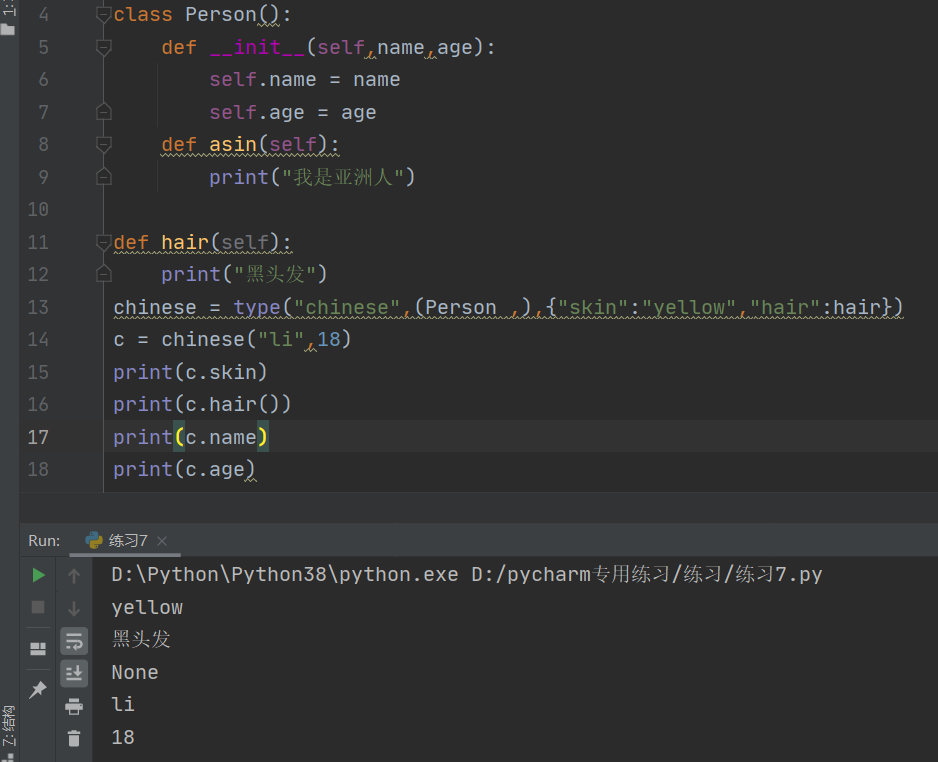Click 'type' call on line 13
The height and width of the screenshot is (762, 938).
(x=257, y=307)
